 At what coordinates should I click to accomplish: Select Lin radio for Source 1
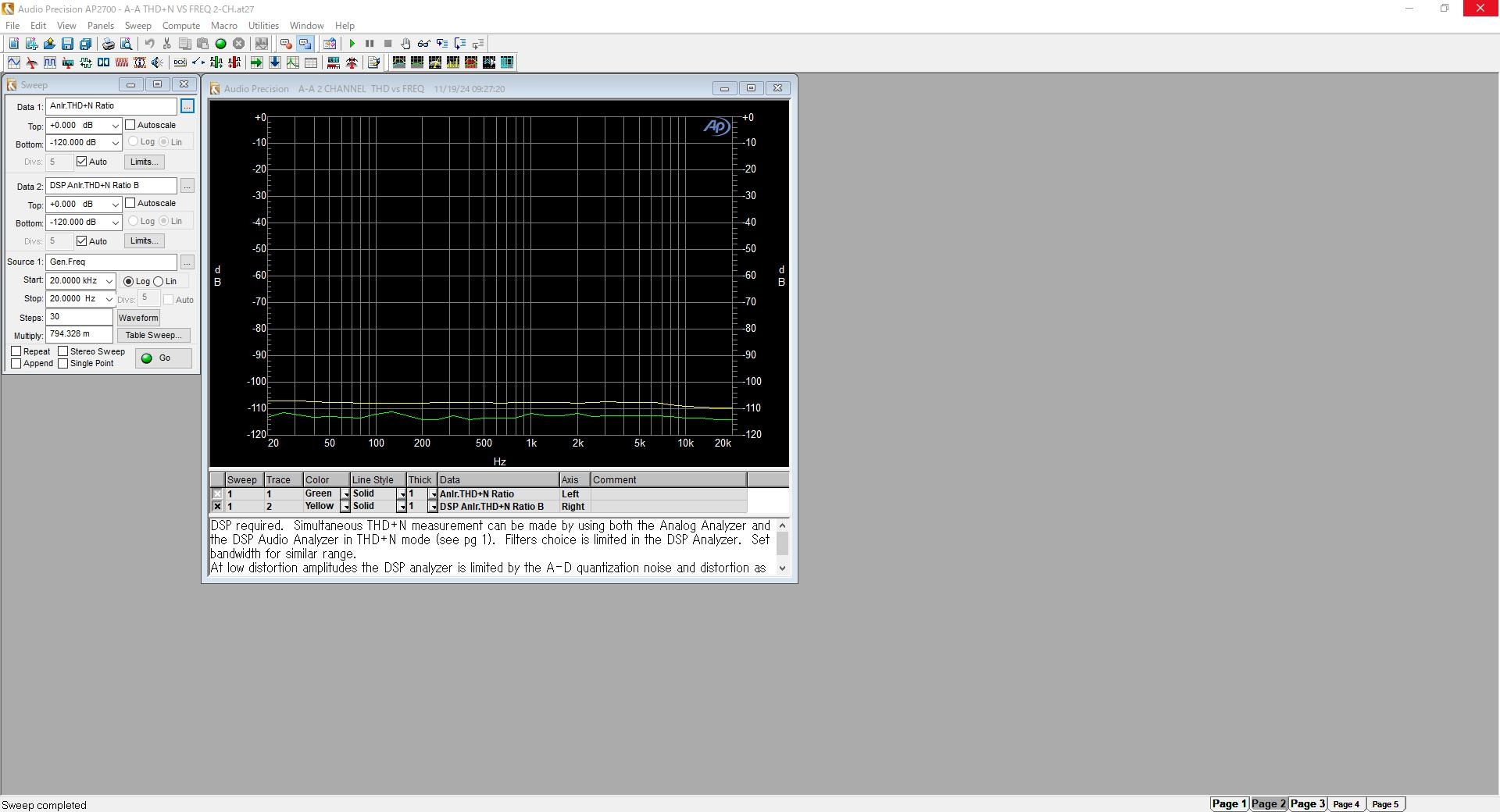click(x=159, y=281)
